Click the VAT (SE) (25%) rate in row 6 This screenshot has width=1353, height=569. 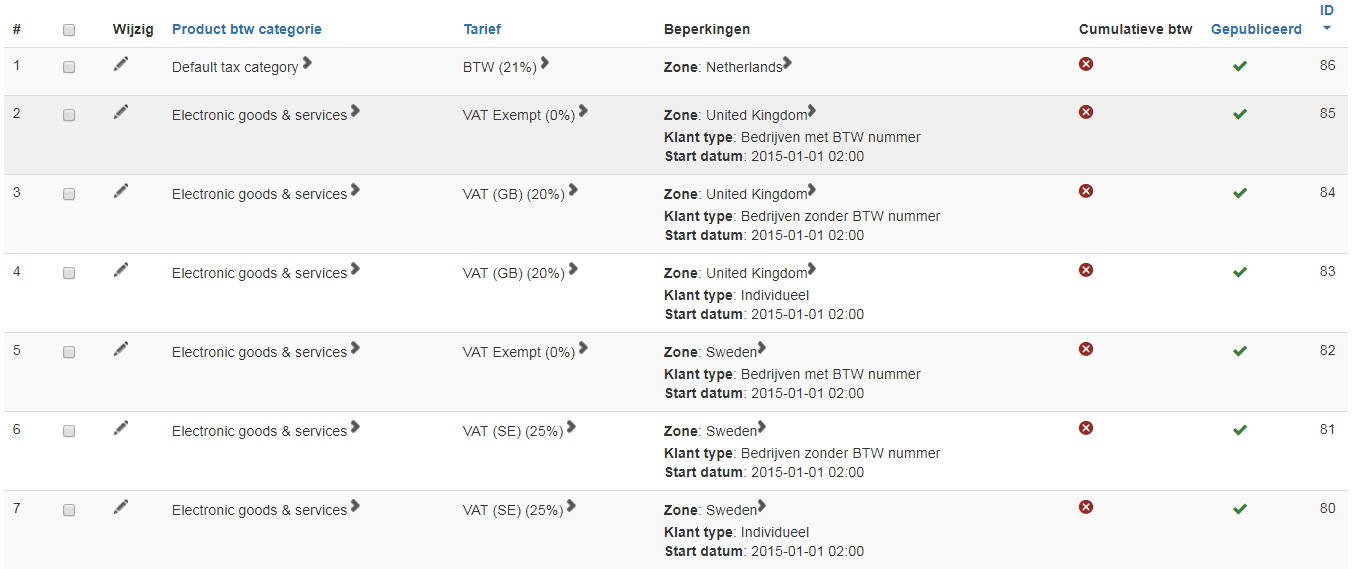[513, 431]
